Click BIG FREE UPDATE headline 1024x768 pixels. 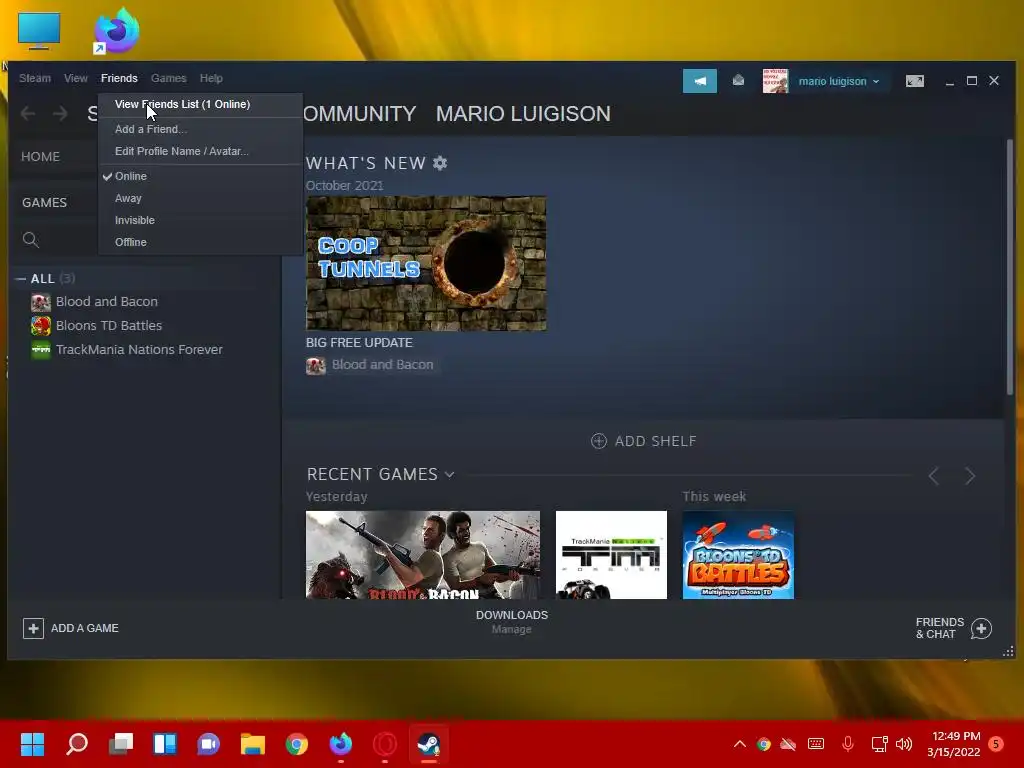[x=359, y=343]
